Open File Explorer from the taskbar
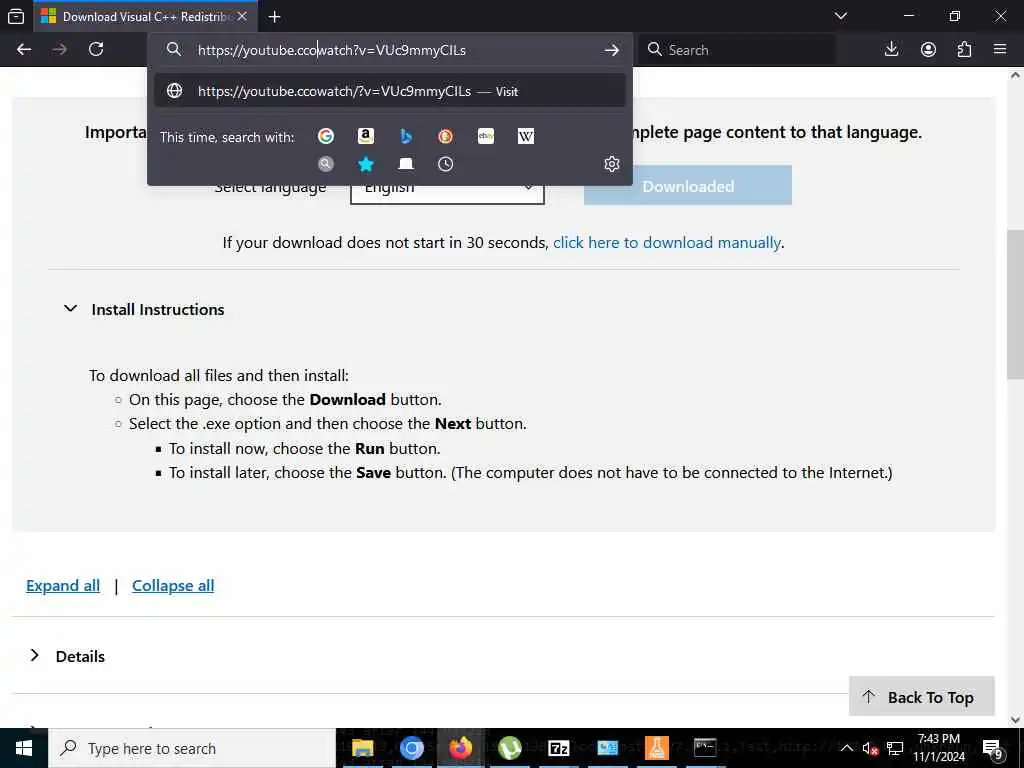 [362, 748]
